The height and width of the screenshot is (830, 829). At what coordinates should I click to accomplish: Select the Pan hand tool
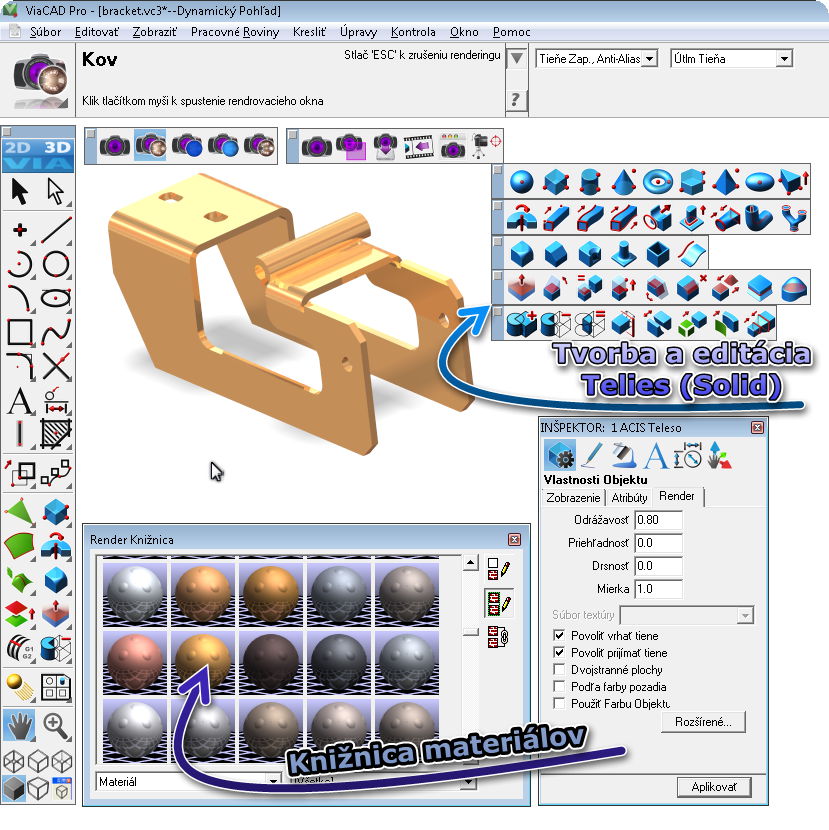click(x=19, y=725)
